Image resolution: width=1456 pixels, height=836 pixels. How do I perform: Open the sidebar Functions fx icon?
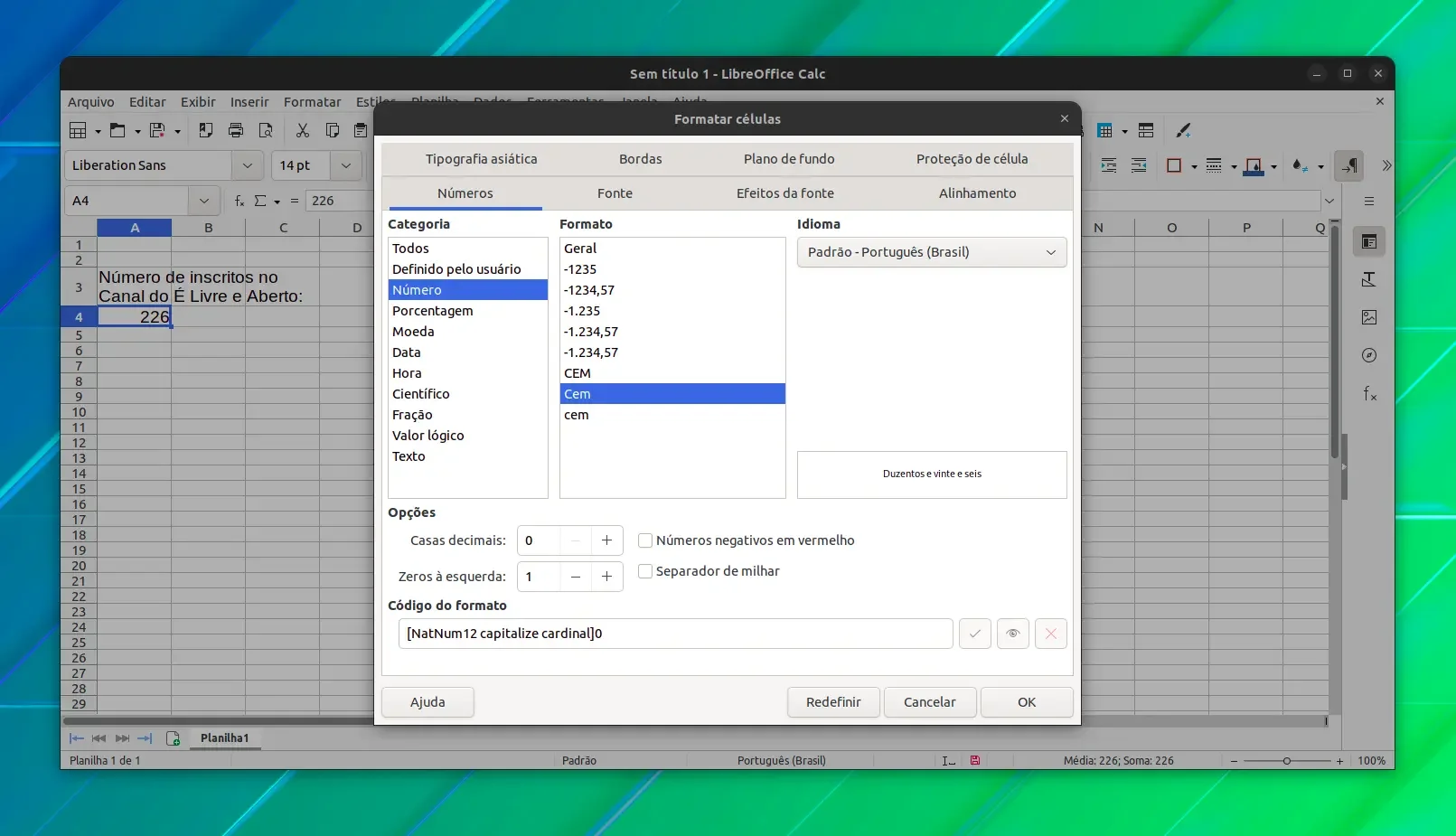pyautogui.click(x=1369, y=393)
